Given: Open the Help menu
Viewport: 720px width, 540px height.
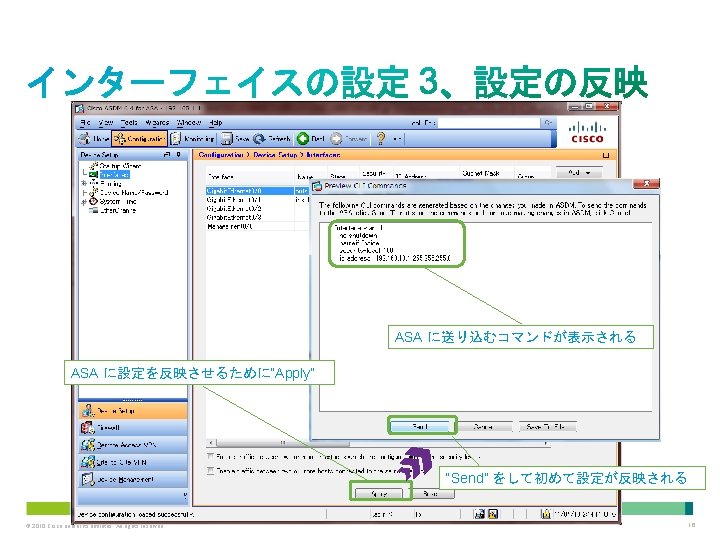Looking at the screenshot, I should coord(215,123).
